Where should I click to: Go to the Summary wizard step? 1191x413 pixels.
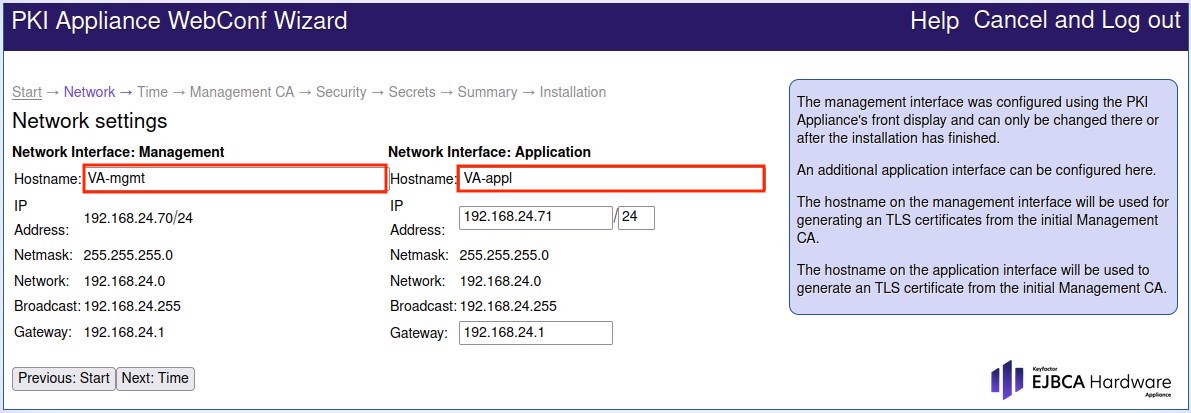(x=487, y=92)
